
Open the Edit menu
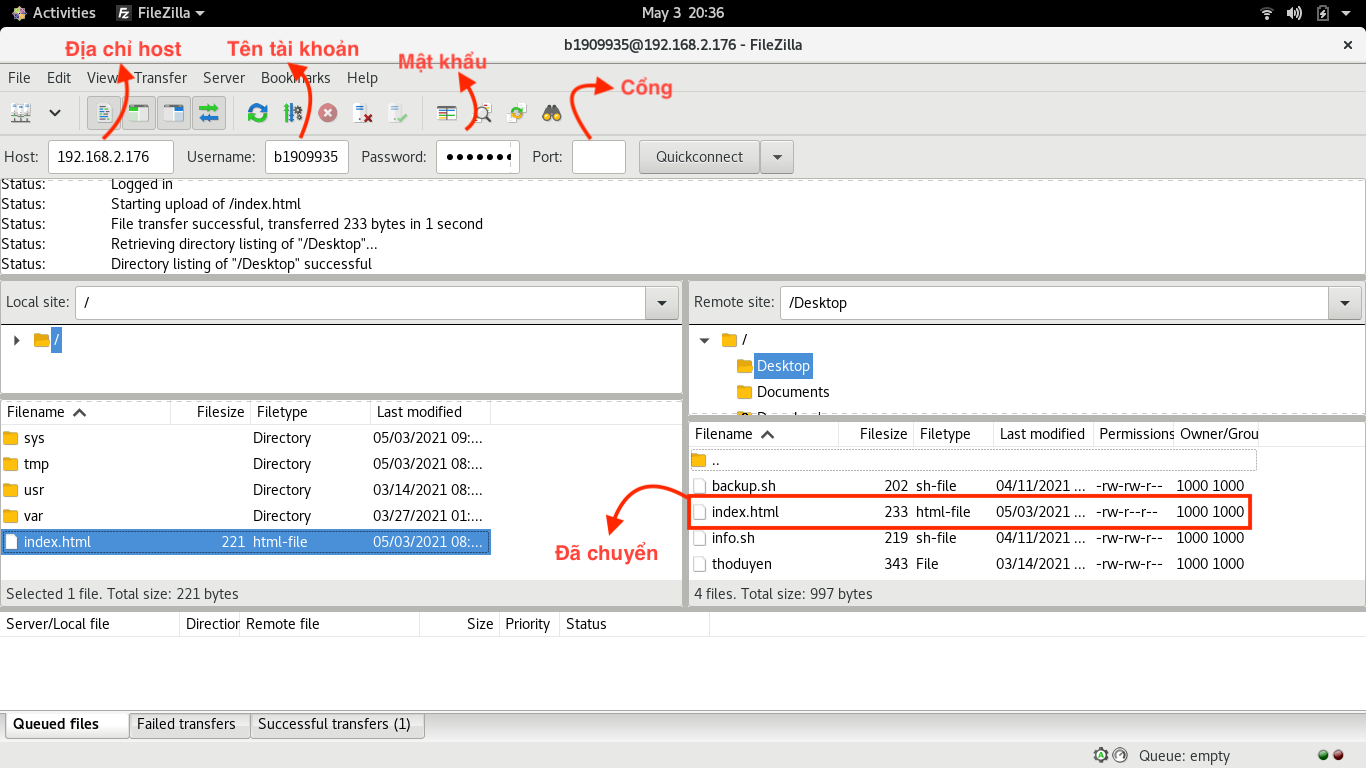point(59,78)
